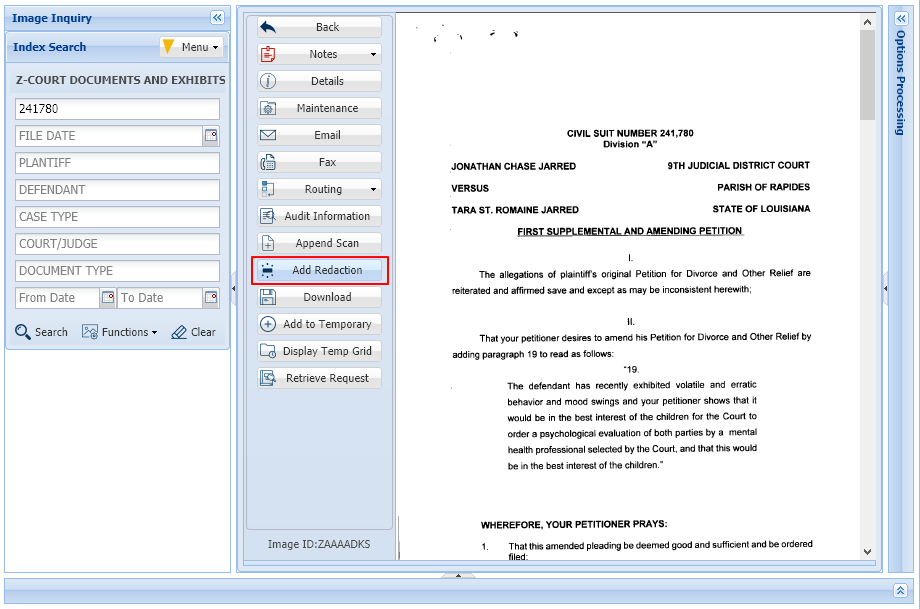
Task: Select the Add Redaction tool
Action: point(318,270)
